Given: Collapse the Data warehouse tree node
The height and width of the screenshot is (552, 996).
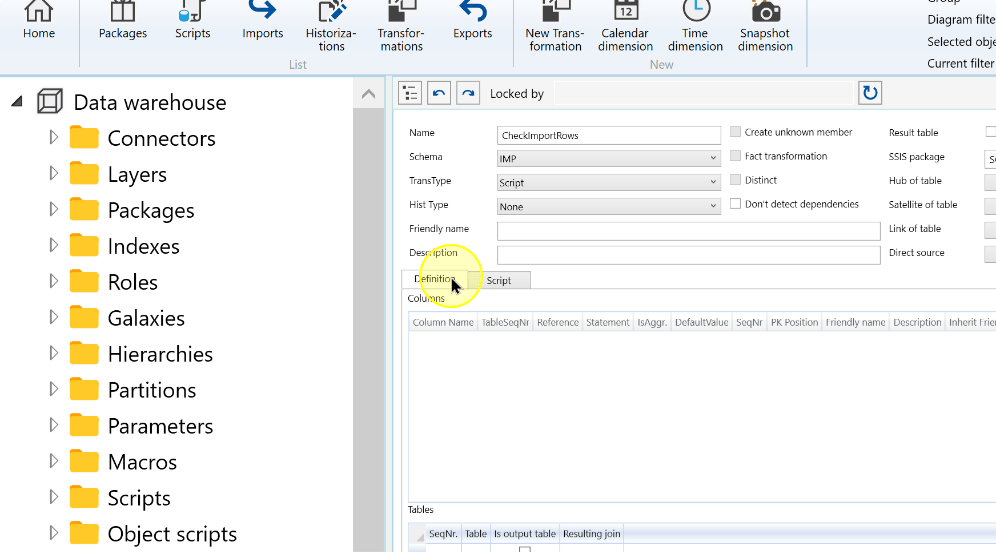Looking at the screenshot, I should click(x=17, y=101).
